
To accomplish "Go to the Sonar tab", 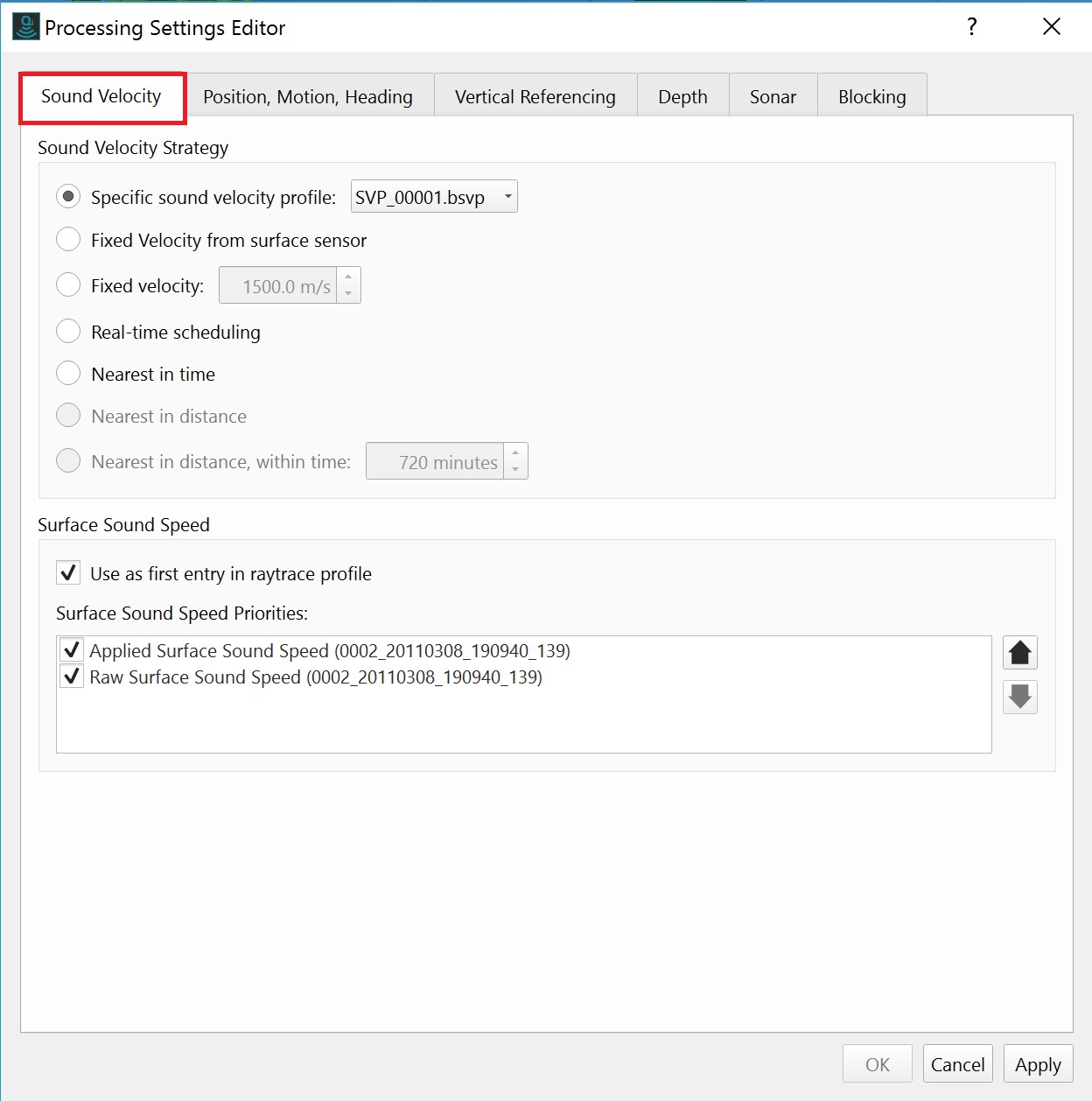I will [773, 96].
